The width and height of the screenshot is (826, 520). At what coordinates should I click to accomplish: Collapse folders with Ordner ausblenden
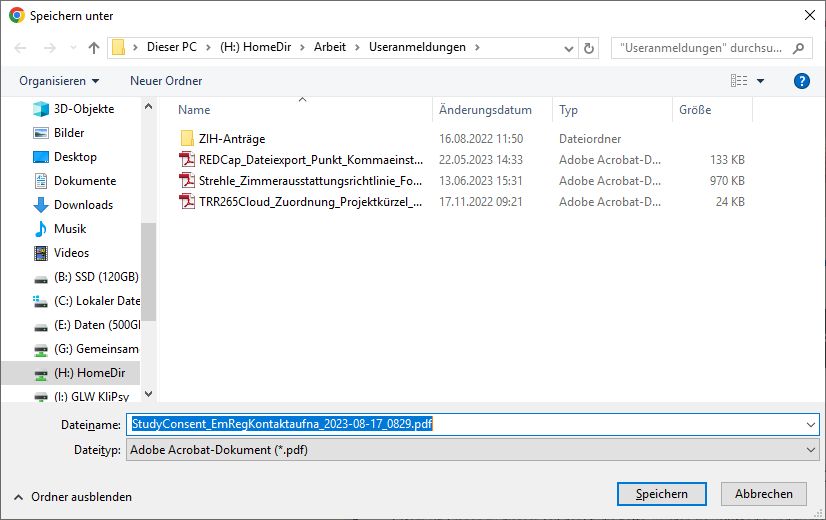(72, 497)
